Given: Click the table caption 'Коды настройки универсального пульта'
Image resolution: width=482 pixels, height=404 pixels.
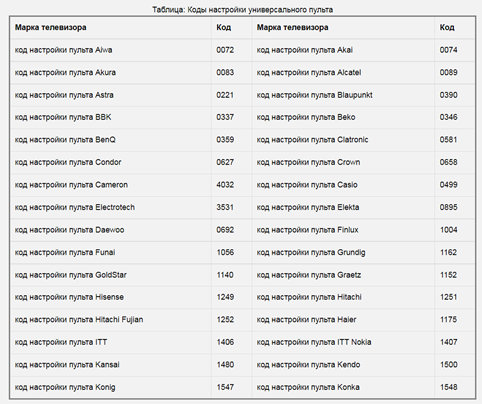Looking at the screenshot, I should (260, 10).
